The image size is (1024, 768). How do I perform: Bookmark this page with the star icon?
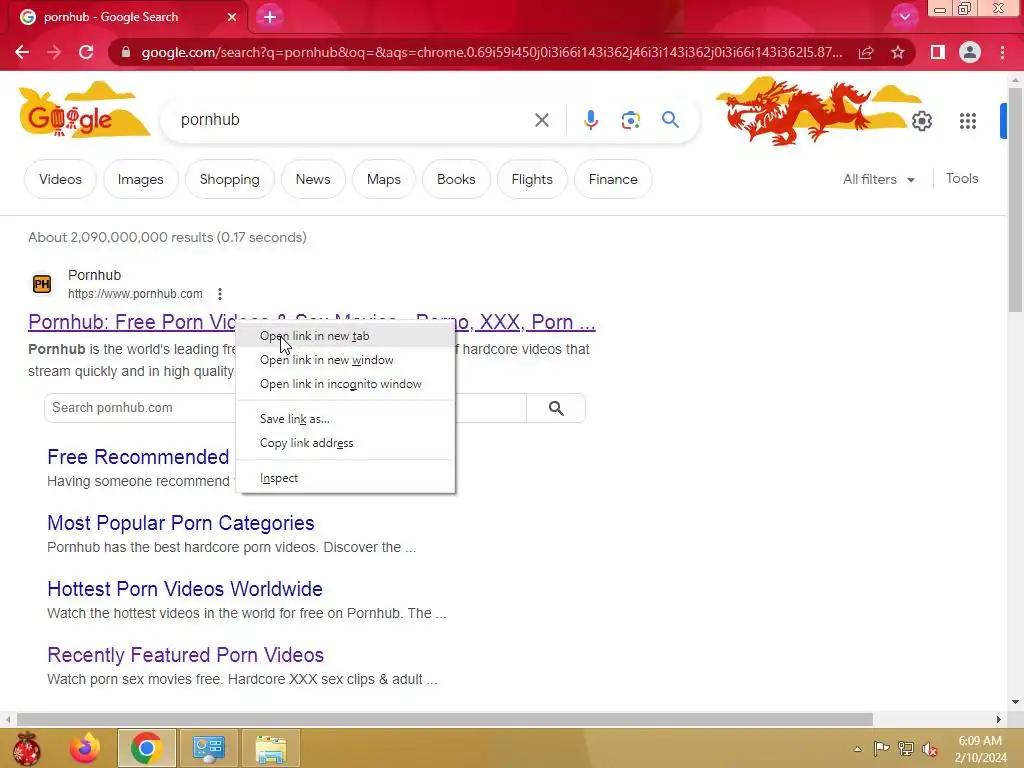point(898,52)
